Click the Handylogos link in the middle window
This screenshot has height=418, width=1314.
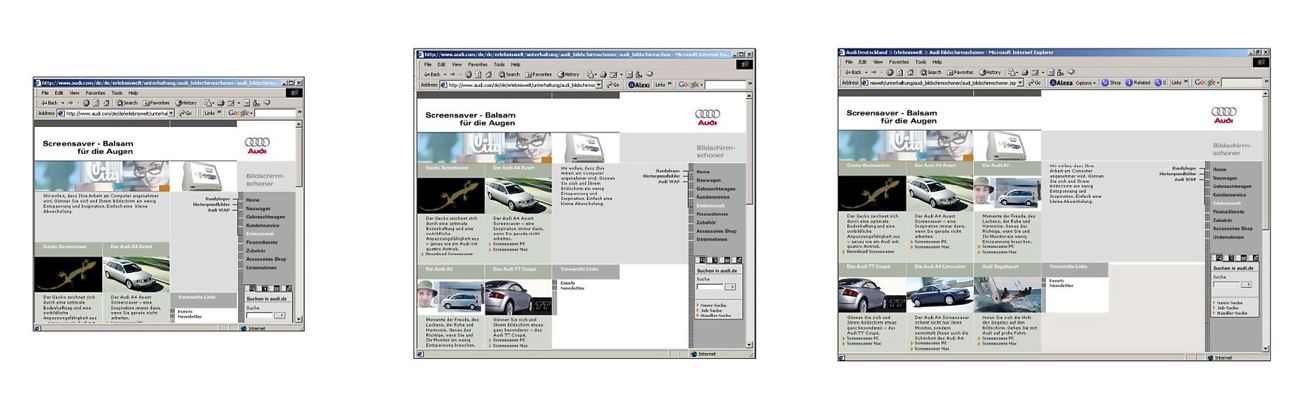667,171
